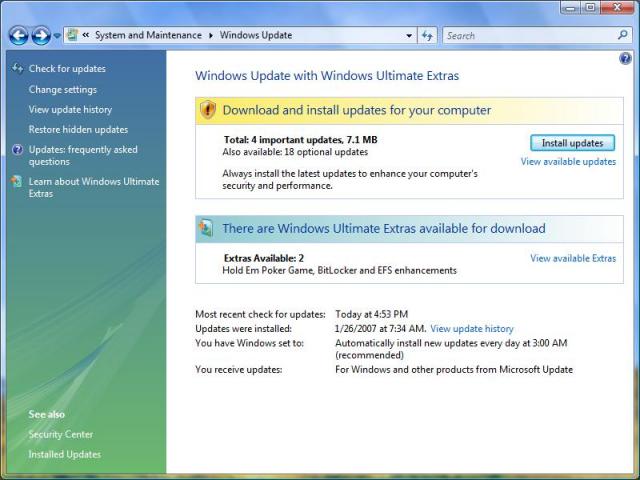Click the Check for updates icon in sidebar
This screenshot has width=640, height=480.
coord(17,68)
